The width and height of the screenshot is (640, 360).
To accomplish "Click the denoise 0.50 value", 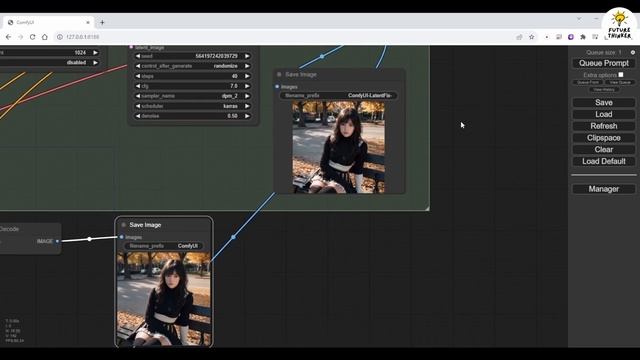I will pos(232,116).
